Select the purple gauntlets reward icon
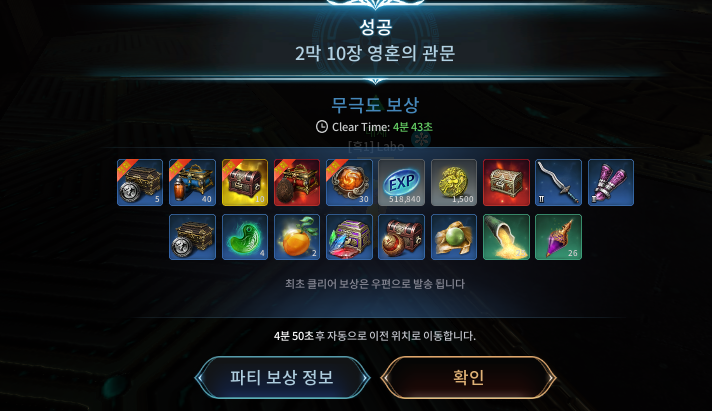Viewport: 712px width, 411px height. [x=611, y=182]
